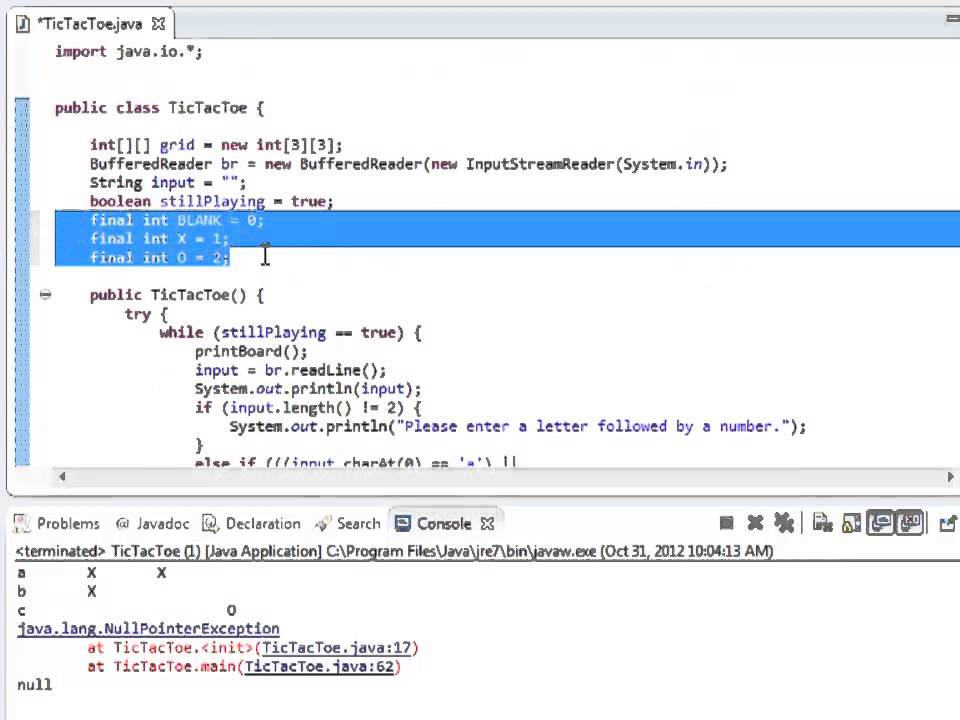Click the "Please enter a letter" println line
The height and width of the screenshot is (720, 960).
[x=518, y=427]
